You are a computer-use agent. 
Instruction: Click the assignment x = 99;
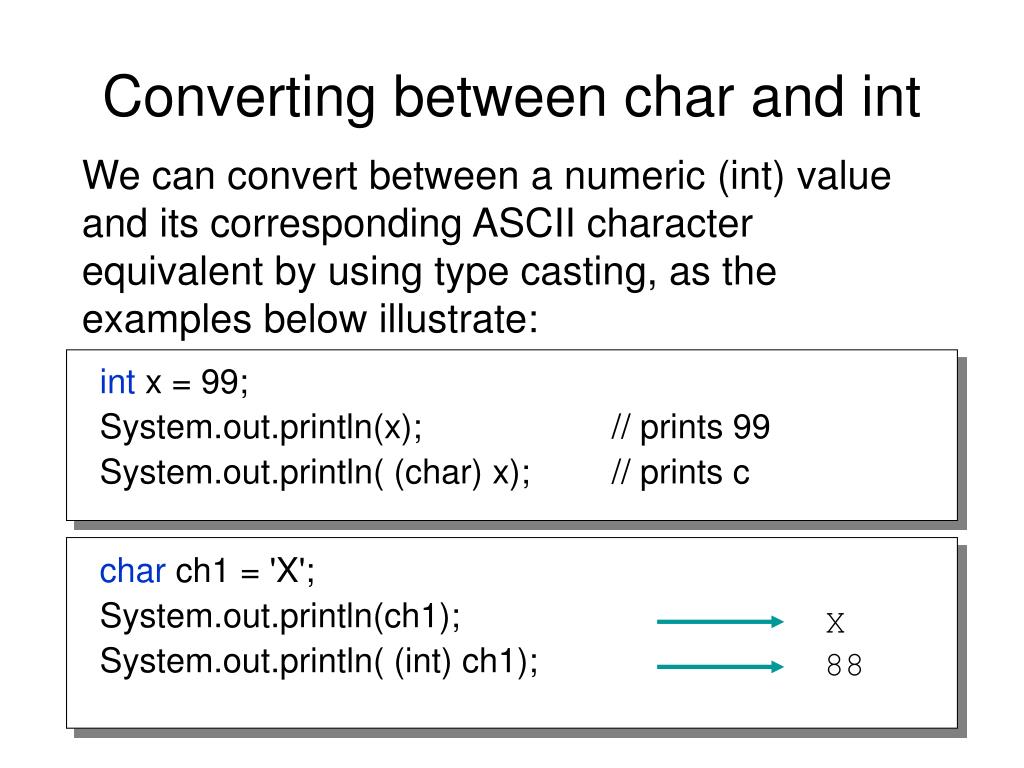tap(197, 382)
